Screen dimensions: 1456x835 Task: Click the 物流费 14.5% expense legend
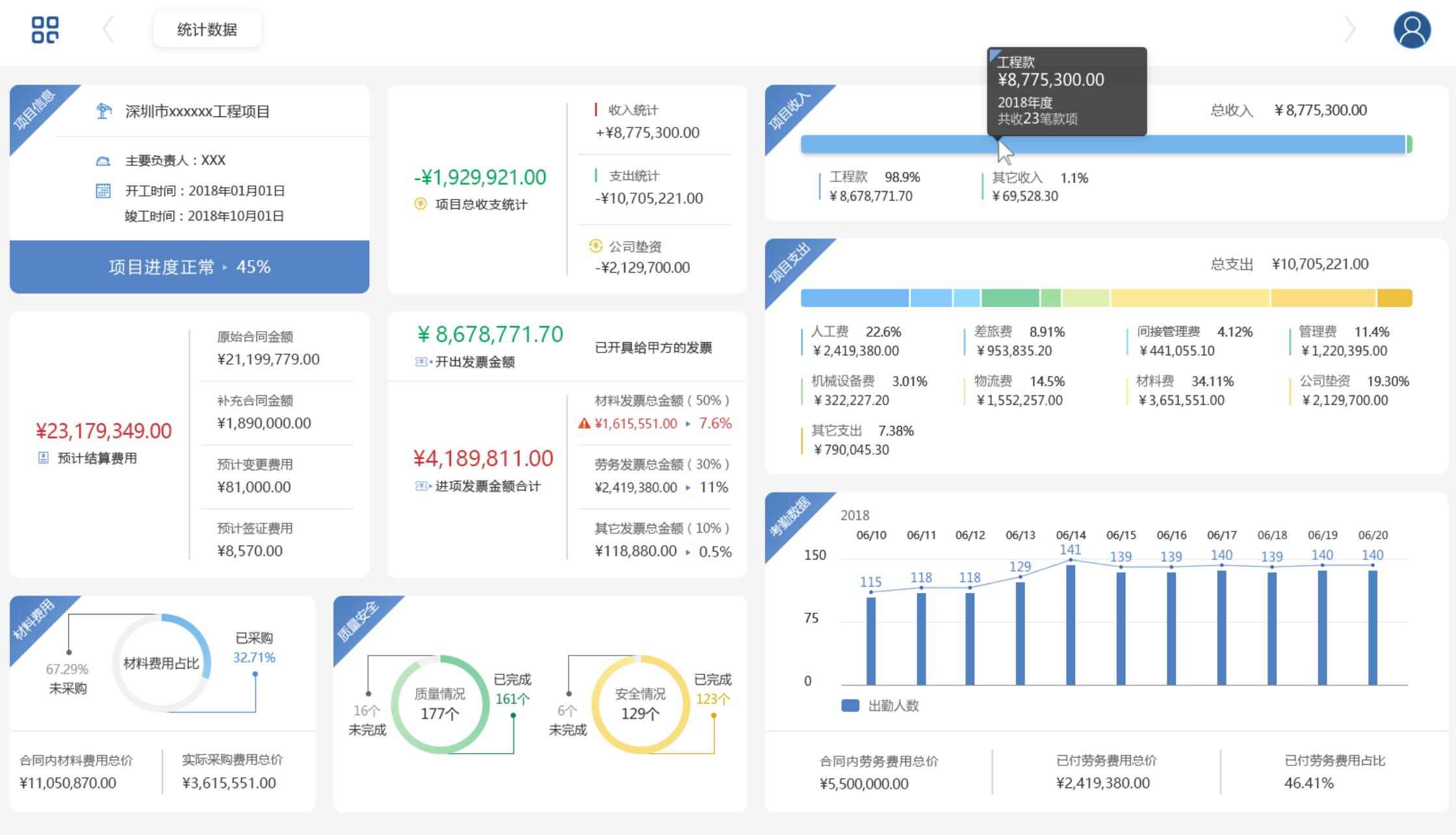(x=1014, y=390)
